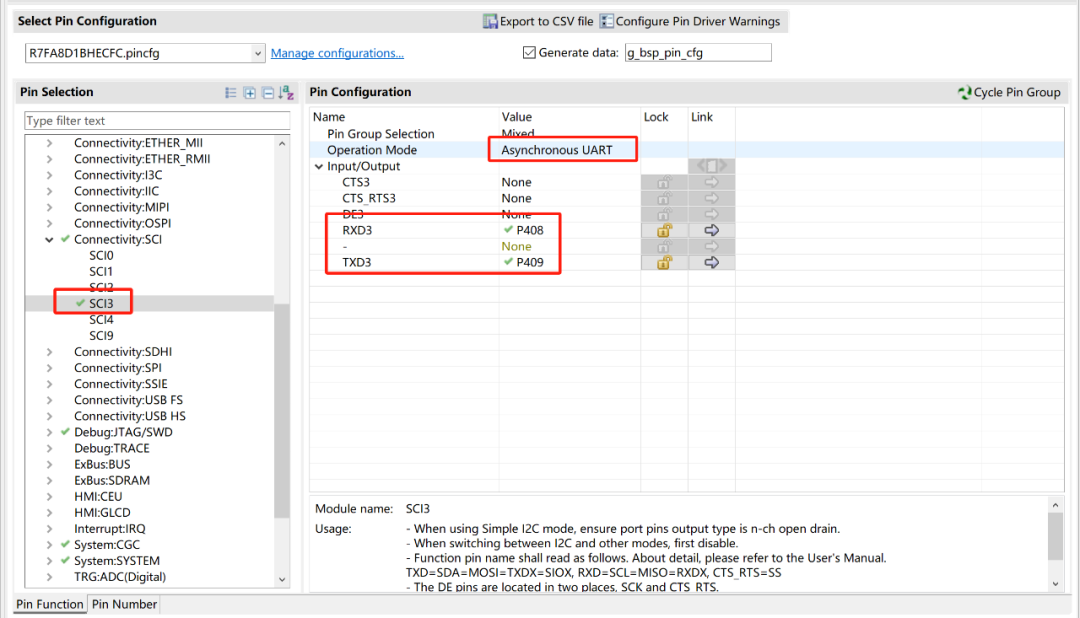Select ExBus:SDRAM in the tree
This screenshot has height=618, width=1080.
112,481
